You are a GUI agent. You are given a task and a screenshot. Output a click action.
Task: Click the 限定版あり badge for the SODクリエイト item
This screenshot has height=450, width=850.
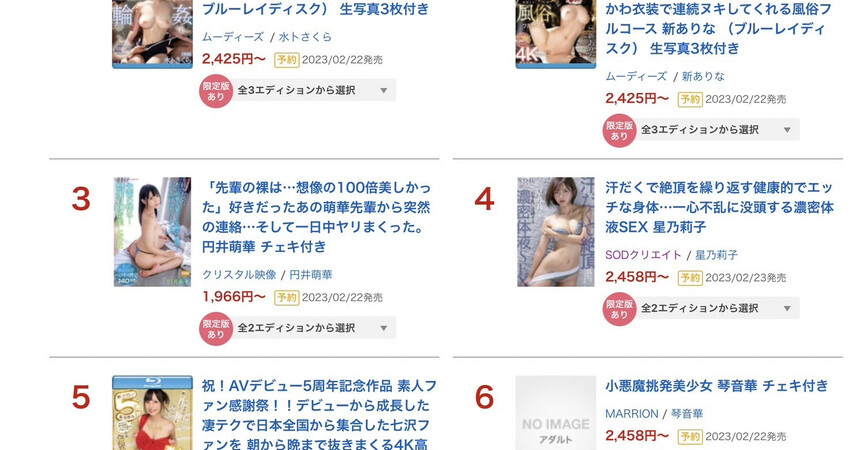click(619, 309)
